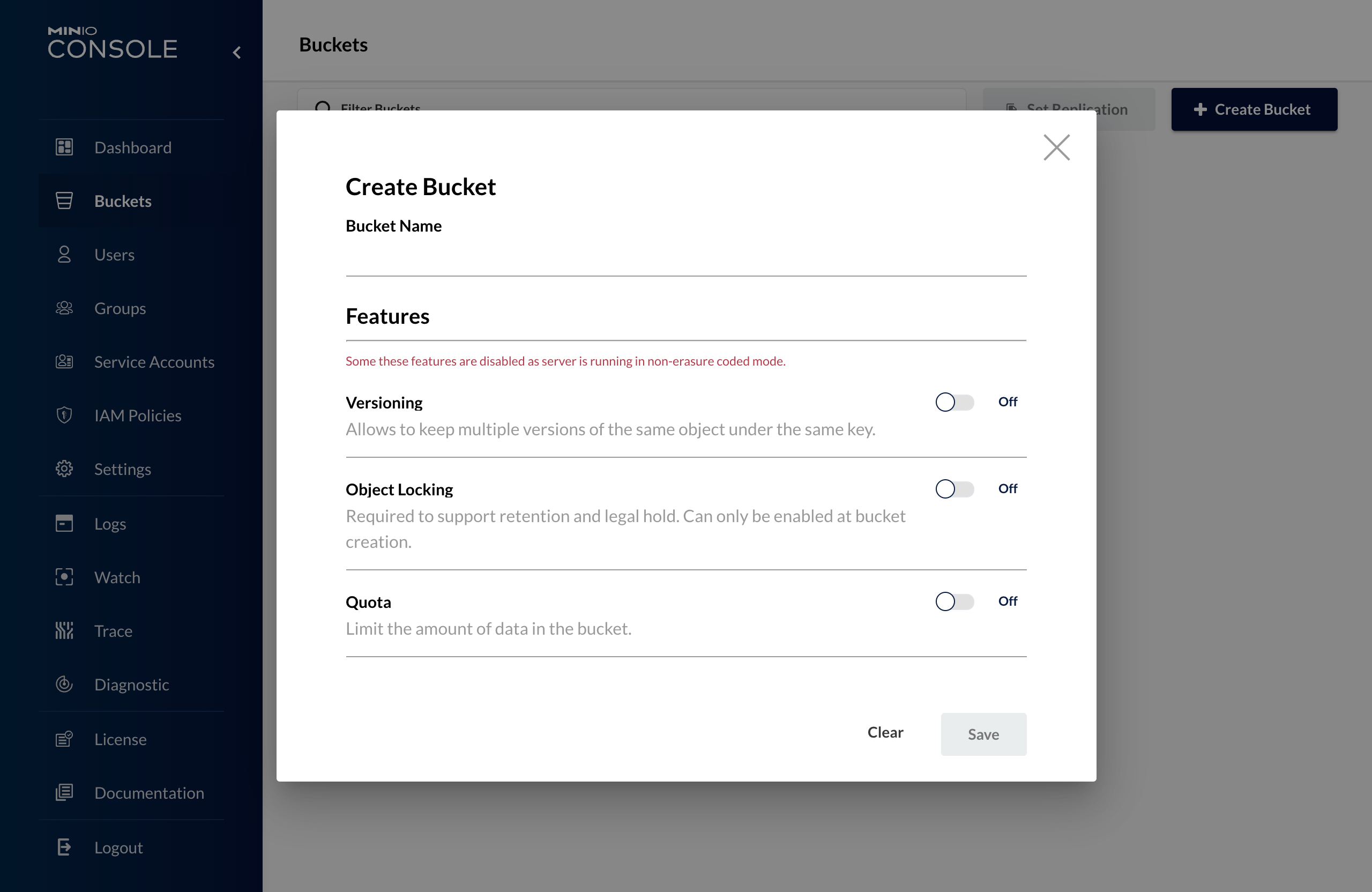Click the Dashboard icon in sidebar

click(x=64, y=147)
